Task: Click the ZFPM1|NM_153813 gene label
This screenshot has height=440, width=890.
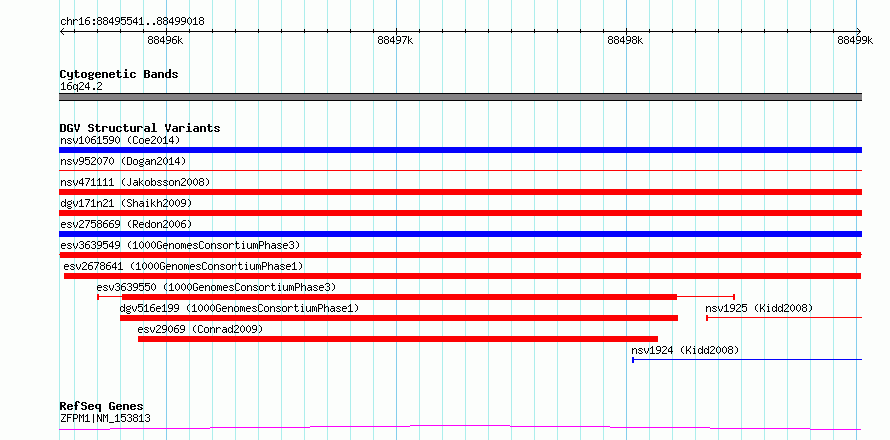Action: (x=105, y=419)
